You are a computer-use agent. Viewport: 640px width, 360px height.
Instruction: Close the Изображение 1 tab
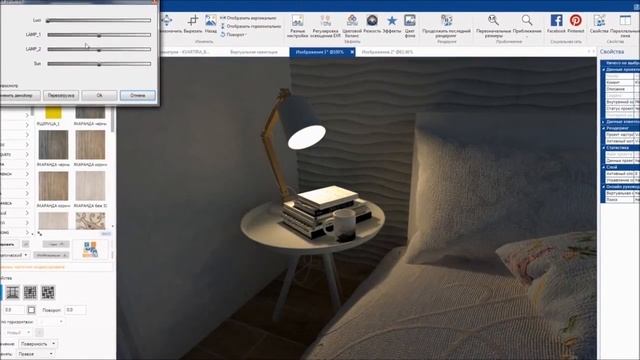[352, 52]
